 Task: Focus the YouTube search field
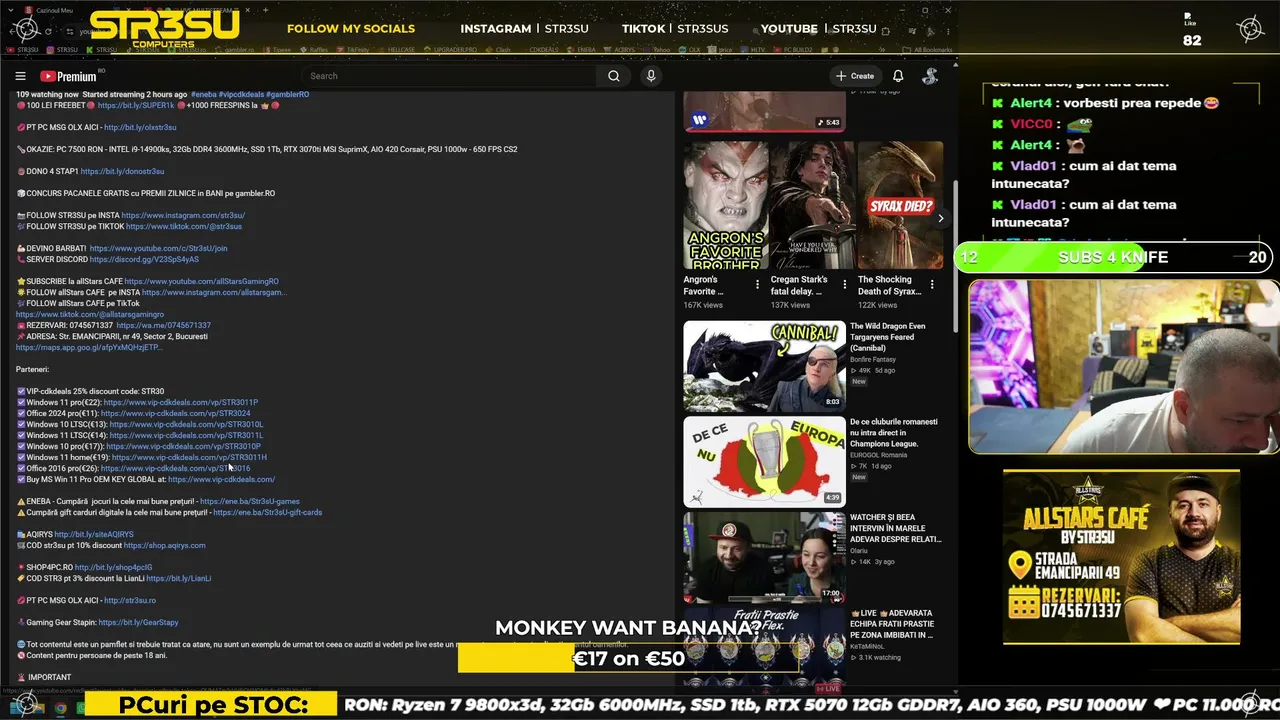pos(450,76)
